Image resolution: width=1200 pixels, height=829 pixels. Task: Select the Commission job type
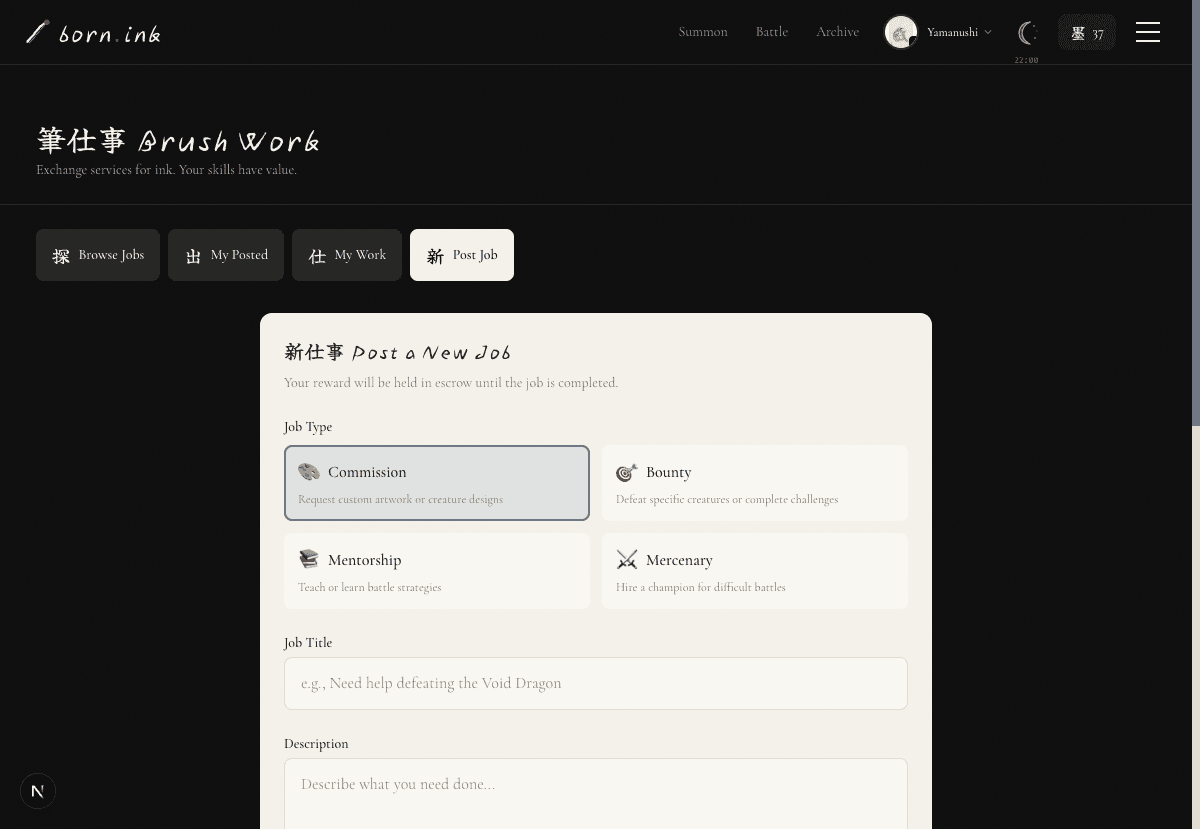tap(437, 483)
